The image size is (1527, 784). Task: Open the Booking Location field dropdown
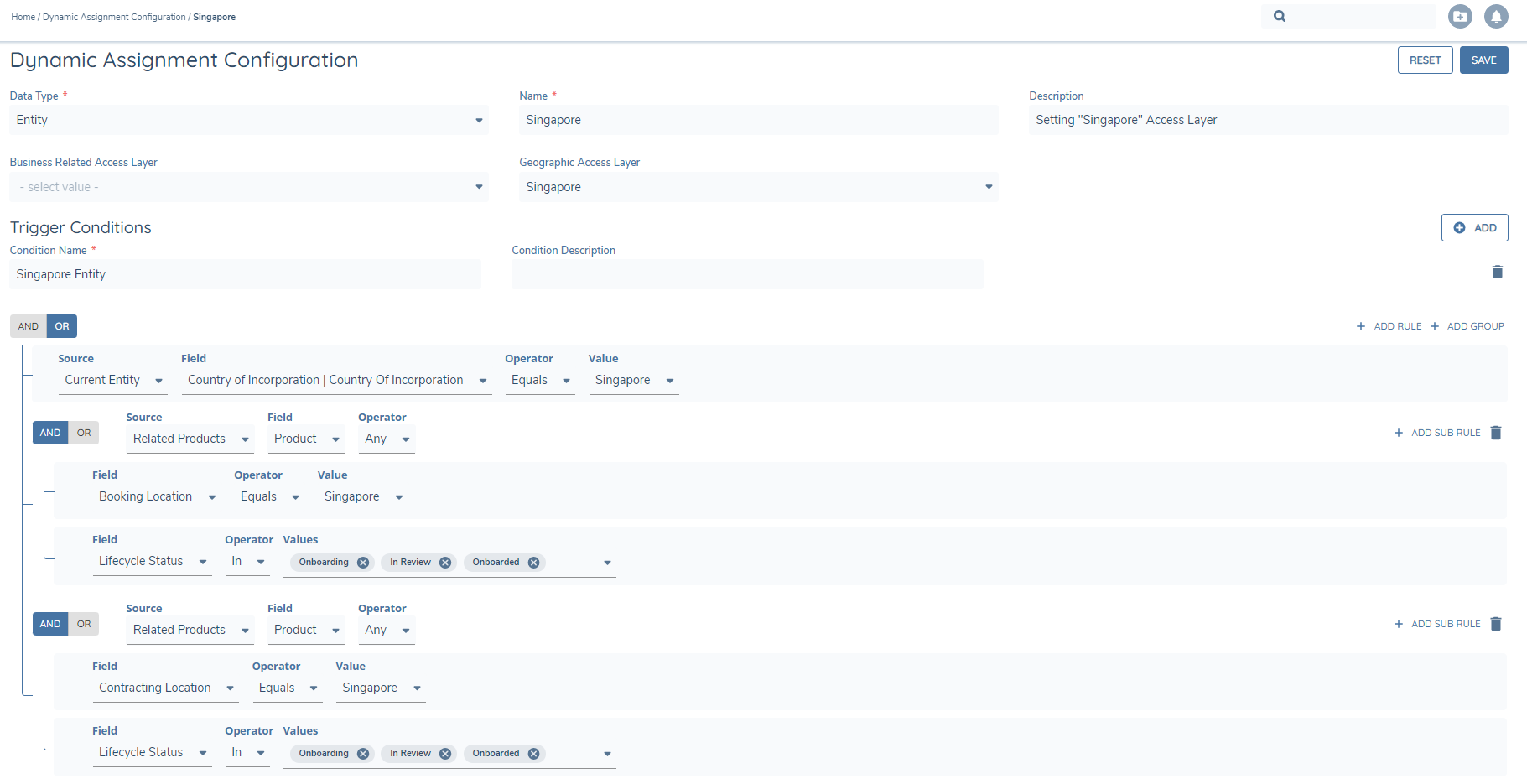tap(157, 497)
